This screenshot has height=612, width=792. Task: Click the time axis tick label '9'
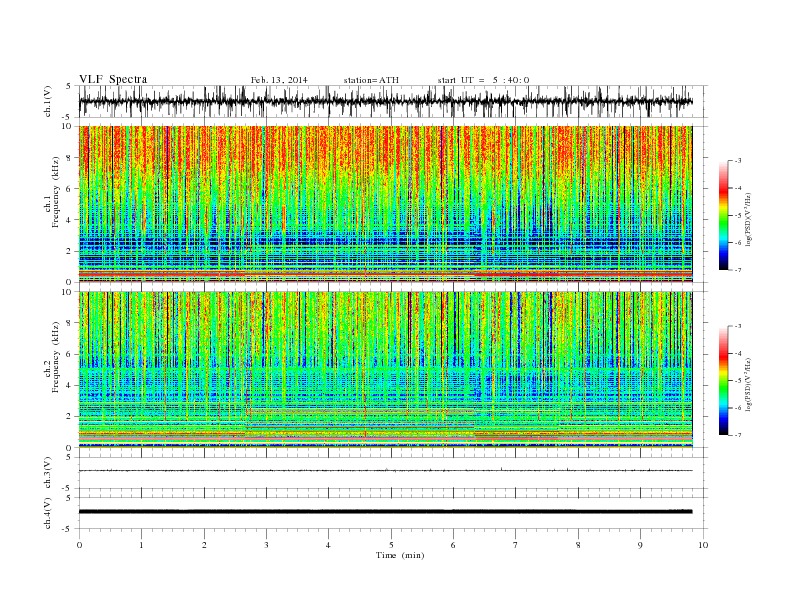640,545
